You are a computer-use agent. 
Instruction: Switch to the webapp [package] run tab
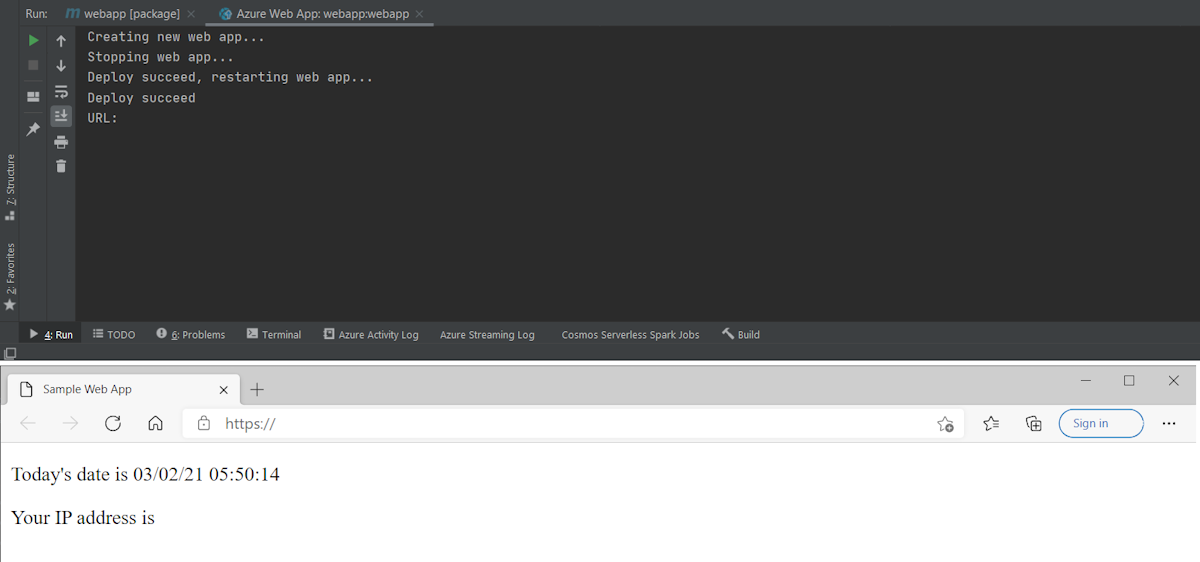click(122, 14)
